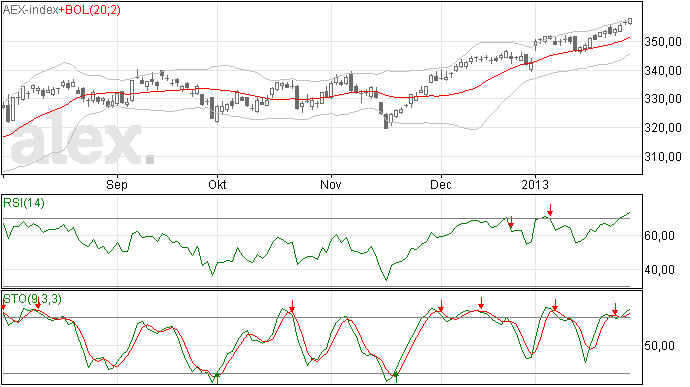Click the Sep label on the time axis

tap(117, 184)
